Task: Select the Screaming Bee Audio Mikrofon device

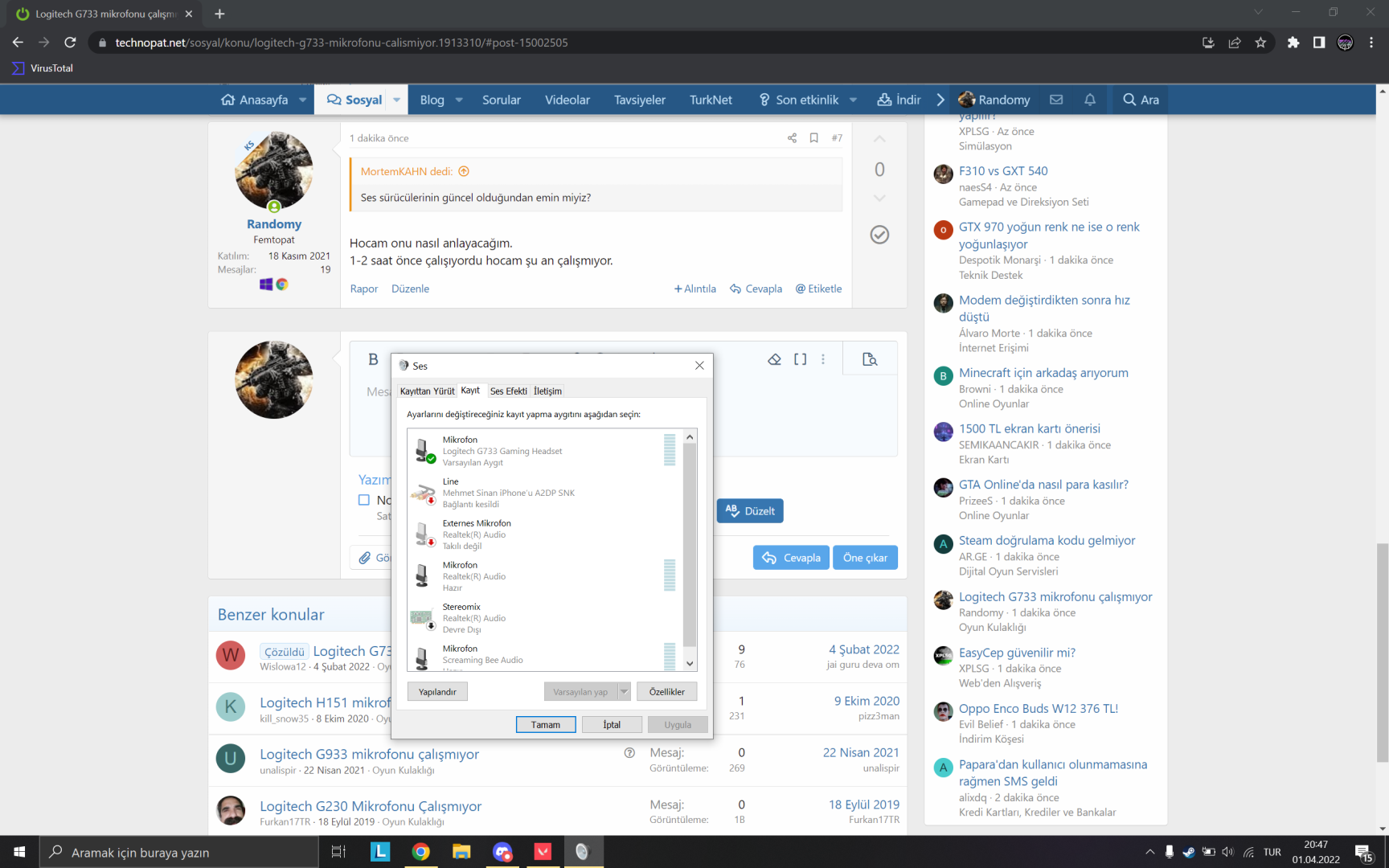Action: pos(545,655)
